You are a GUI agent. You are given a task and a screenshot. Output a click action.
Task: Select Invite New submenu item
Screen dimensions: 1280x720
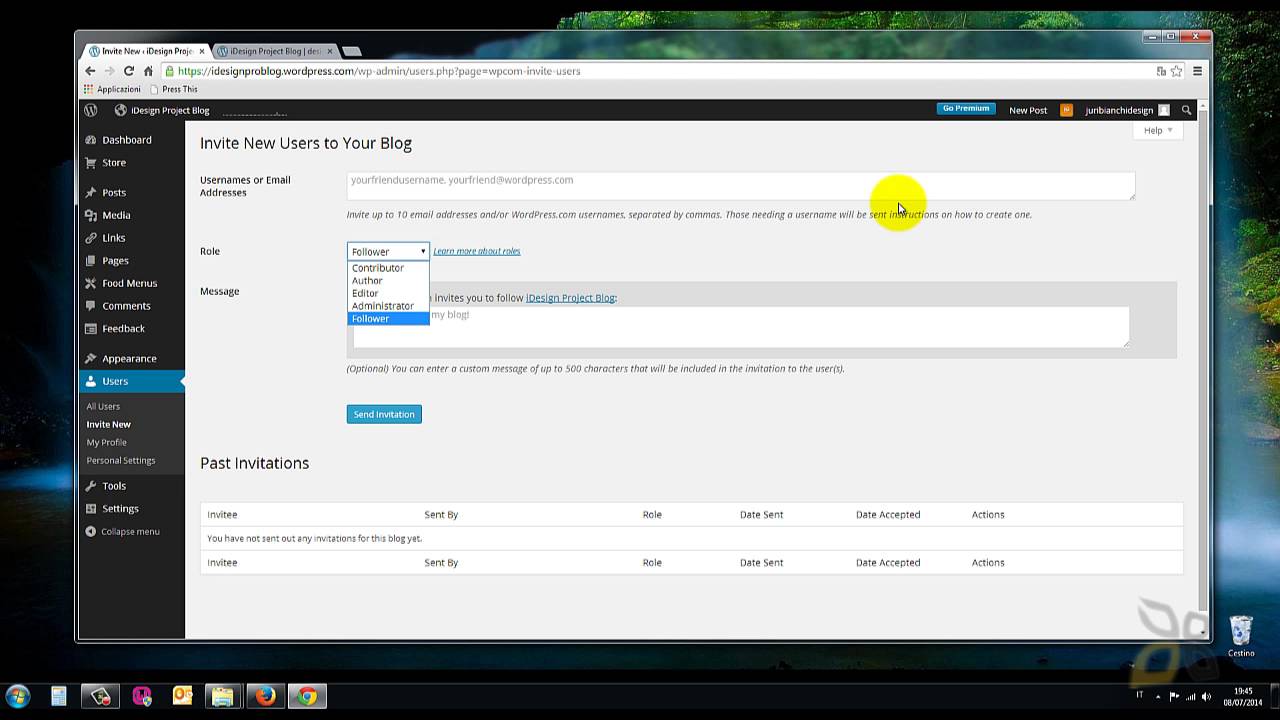(108, 424)
